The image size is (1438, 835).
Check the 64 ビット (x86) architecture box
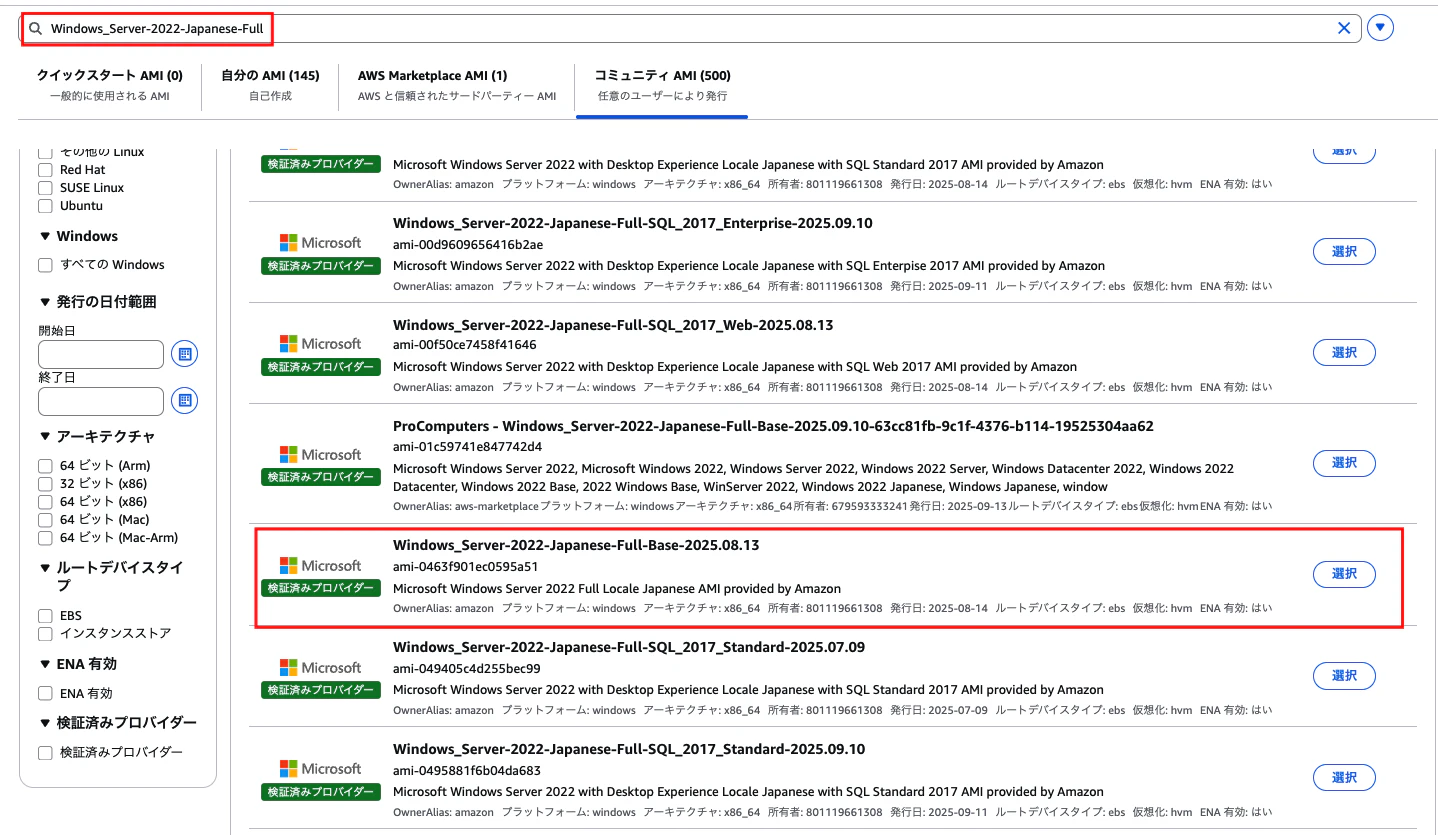tap(45, 502)
